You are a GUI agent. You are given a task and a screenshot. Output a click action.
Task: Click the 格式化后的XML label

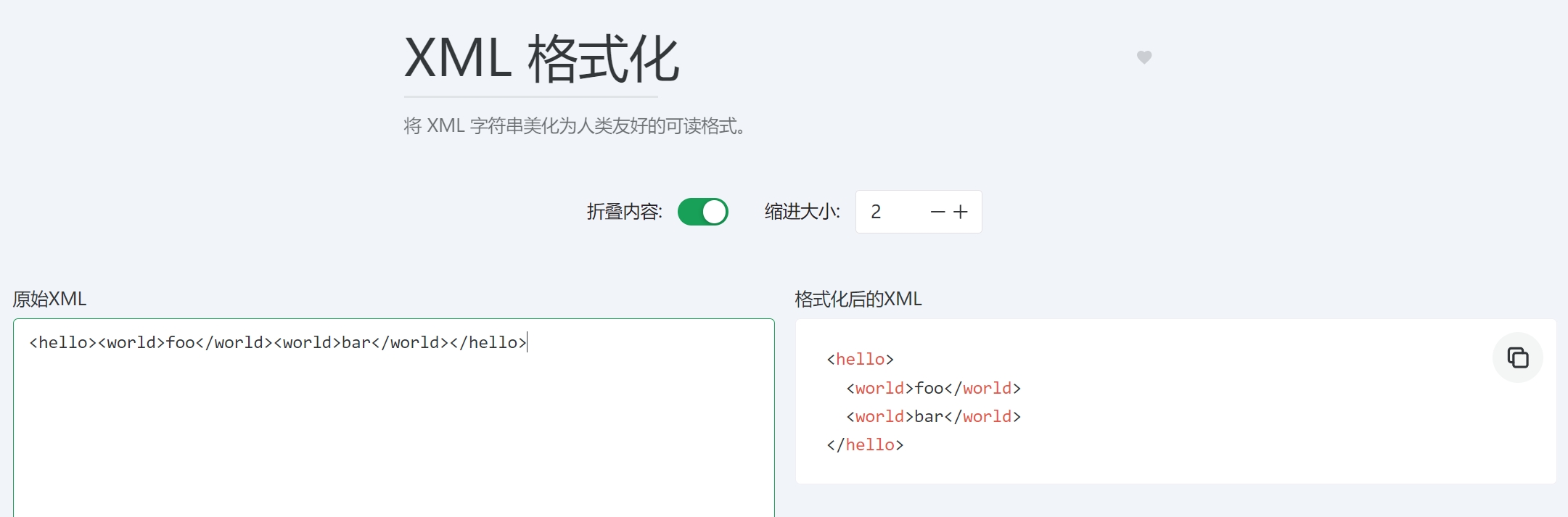[x=858, y=299]
